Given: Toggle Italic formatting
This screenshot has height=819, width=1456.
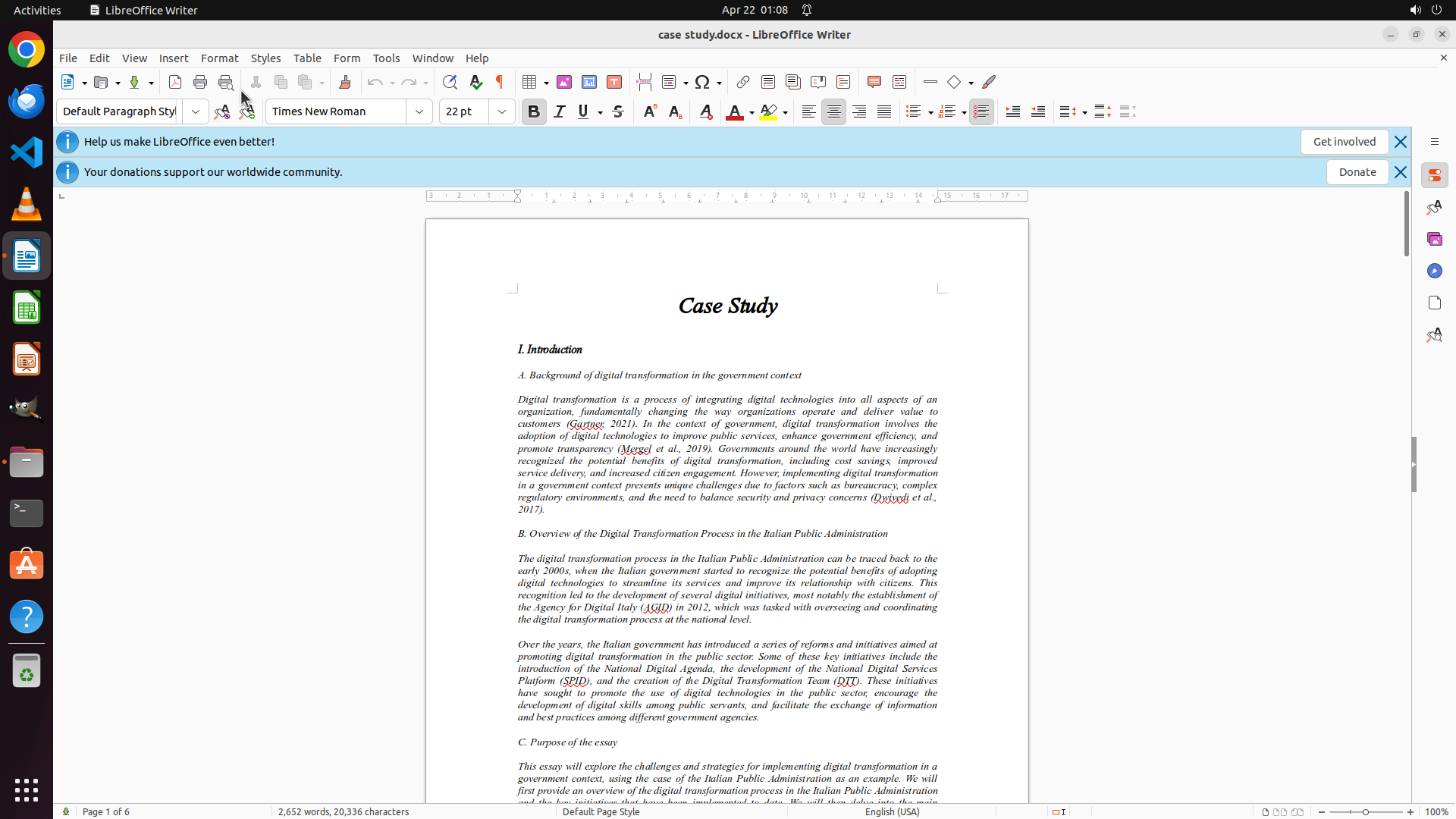Looking at the screenshot, I should point(560,111).
